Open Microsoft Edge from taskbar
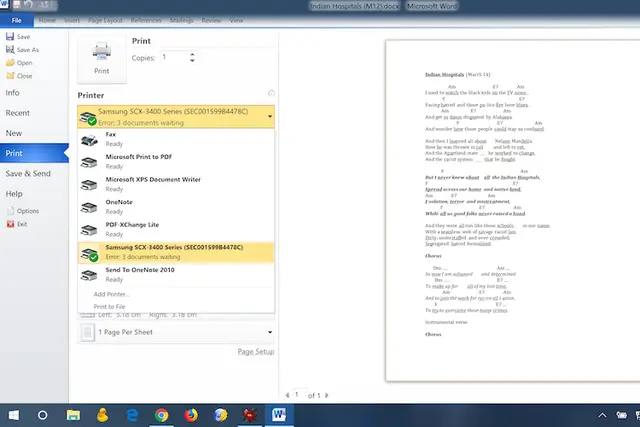640x427 pixels. coord(132,415)
